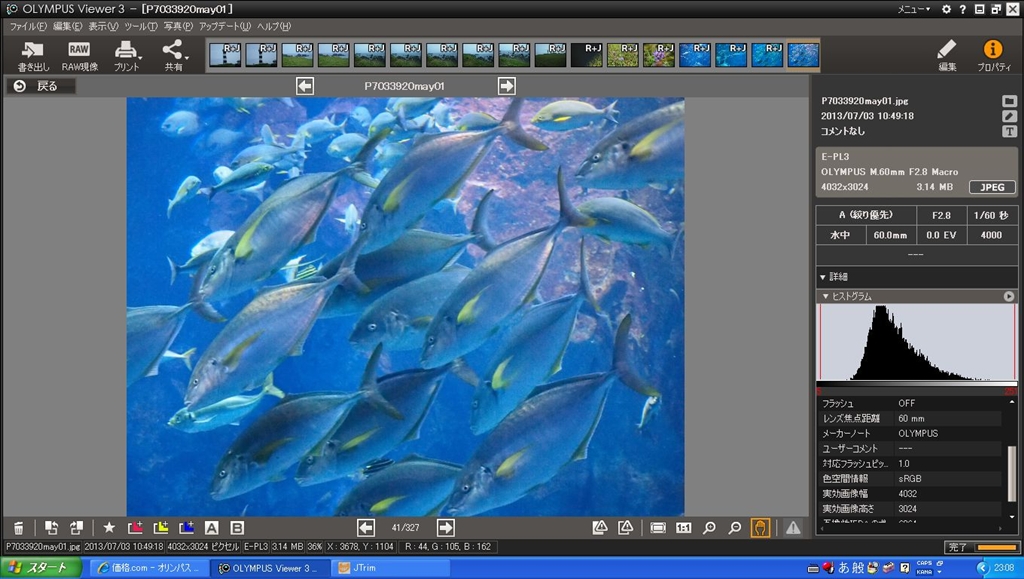Click the text comment T icon
Screen dimensions: 1024x579
(1009, 131)
